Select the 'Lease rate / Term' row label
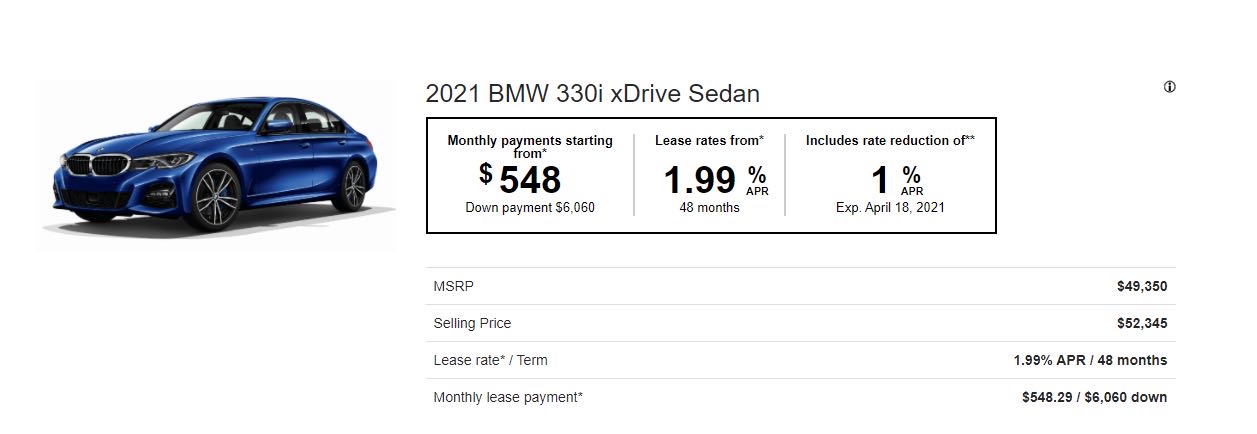The image size is (1257, 434). click(x=490, y=360)
